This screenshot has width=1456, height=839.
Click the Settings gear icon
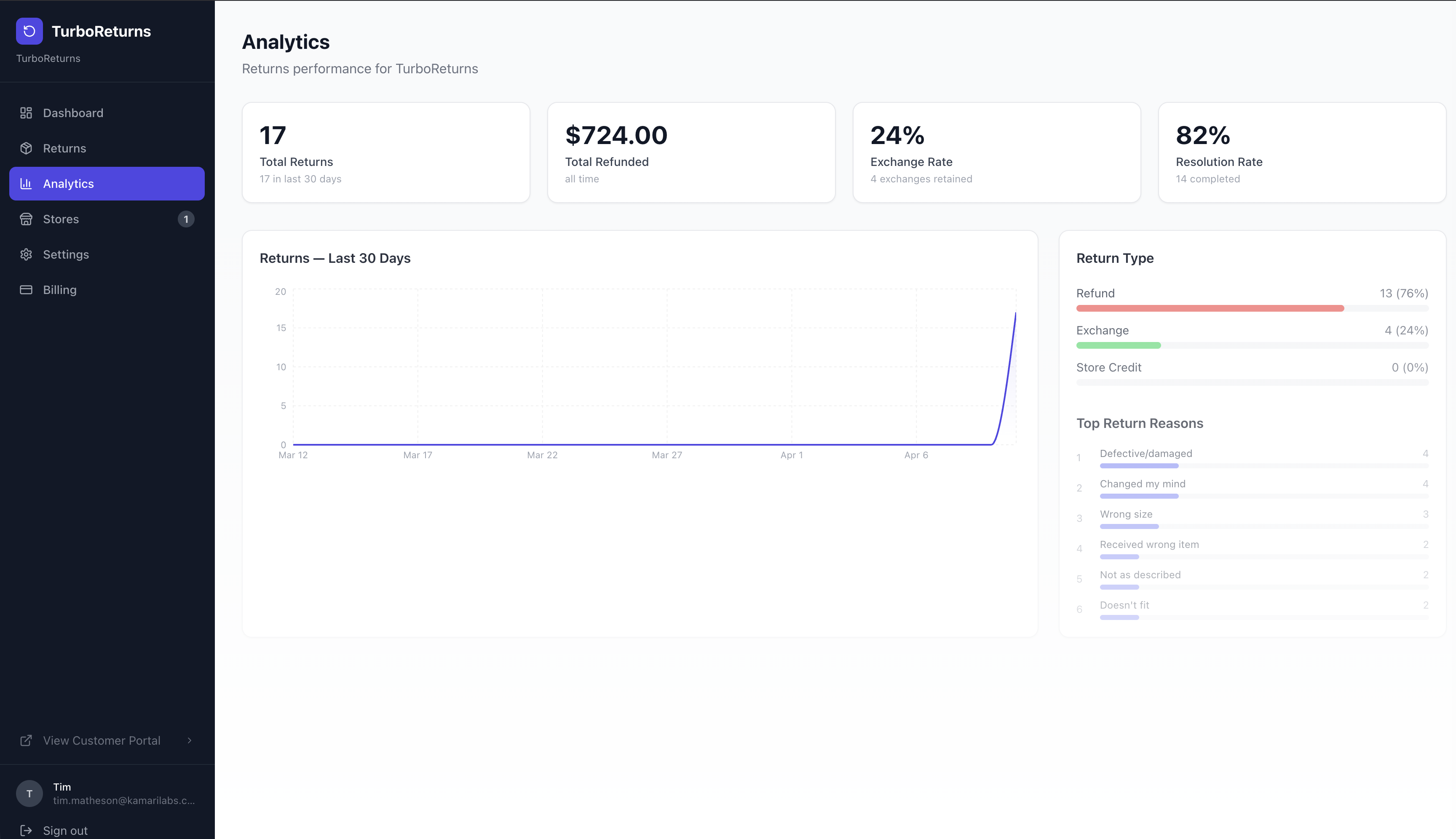tap(26, 255)
